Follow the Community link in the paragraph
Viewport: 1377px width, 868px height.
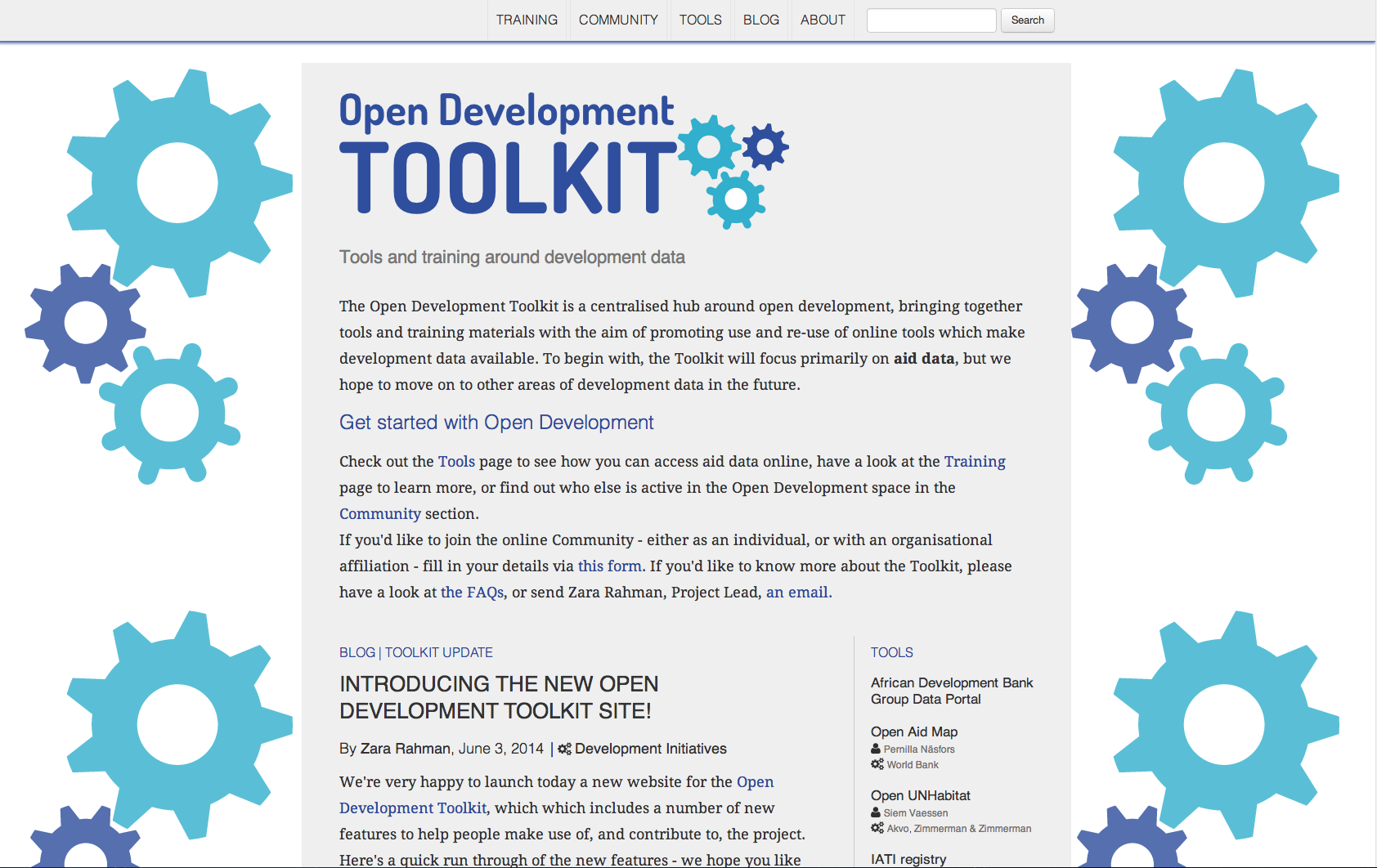click(380, 514)
